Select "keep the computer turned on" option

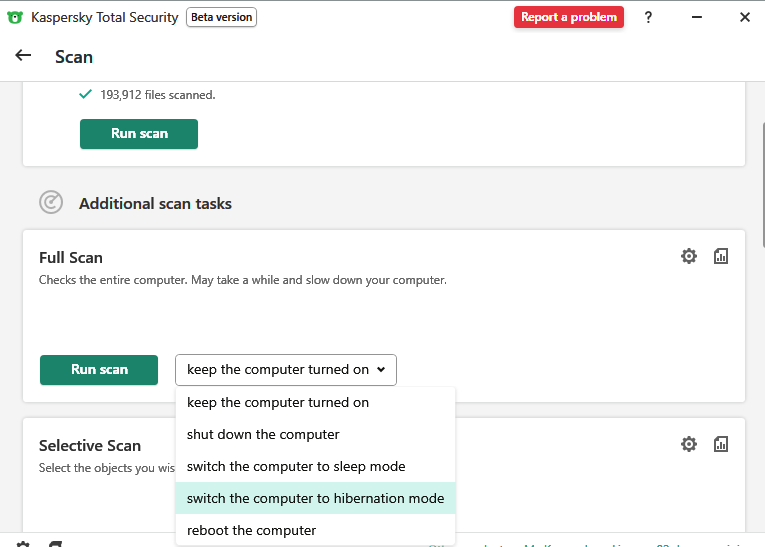coord(278,403)
